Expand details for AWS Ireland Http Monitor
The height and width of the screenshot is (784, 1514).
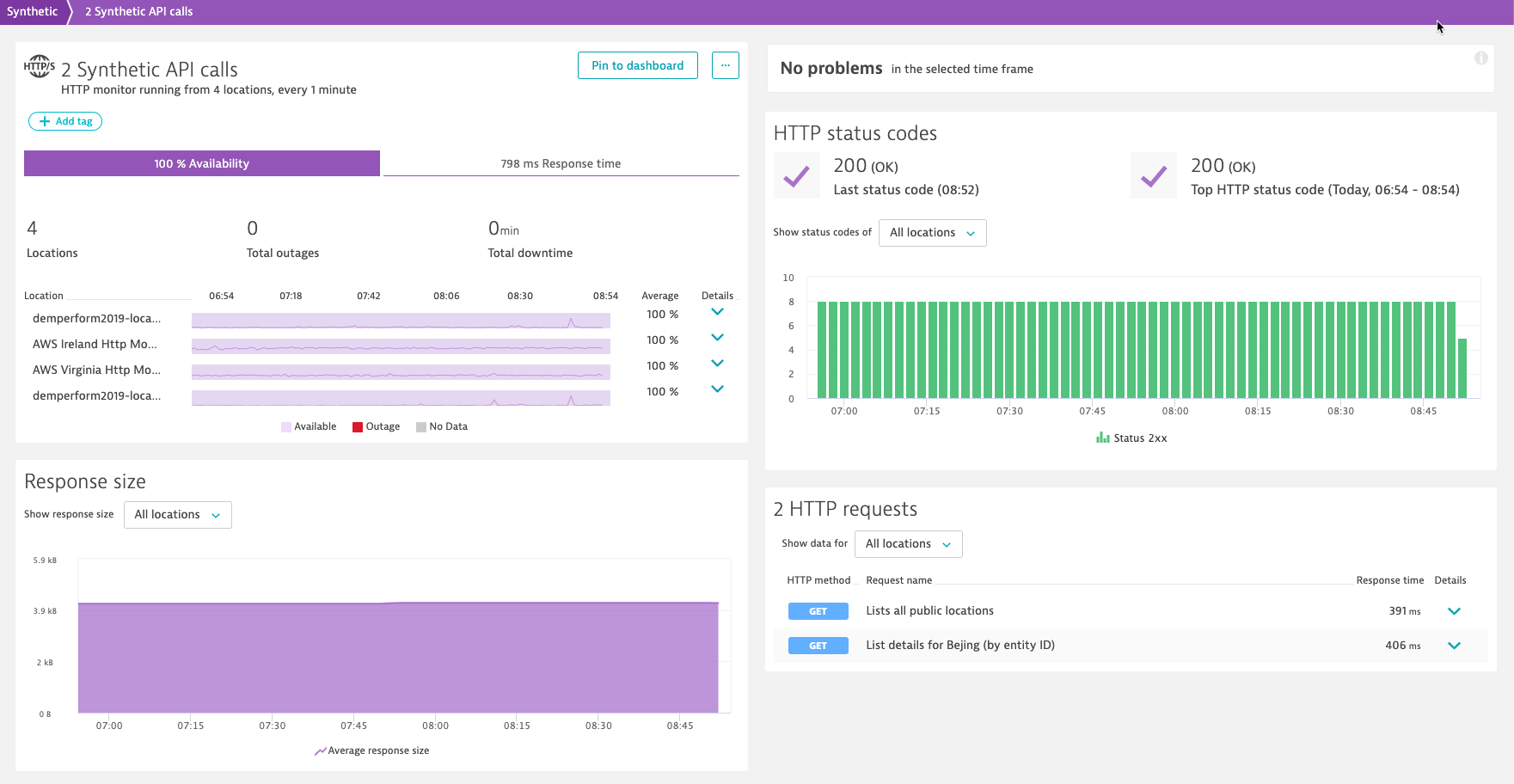click(717, 338)
